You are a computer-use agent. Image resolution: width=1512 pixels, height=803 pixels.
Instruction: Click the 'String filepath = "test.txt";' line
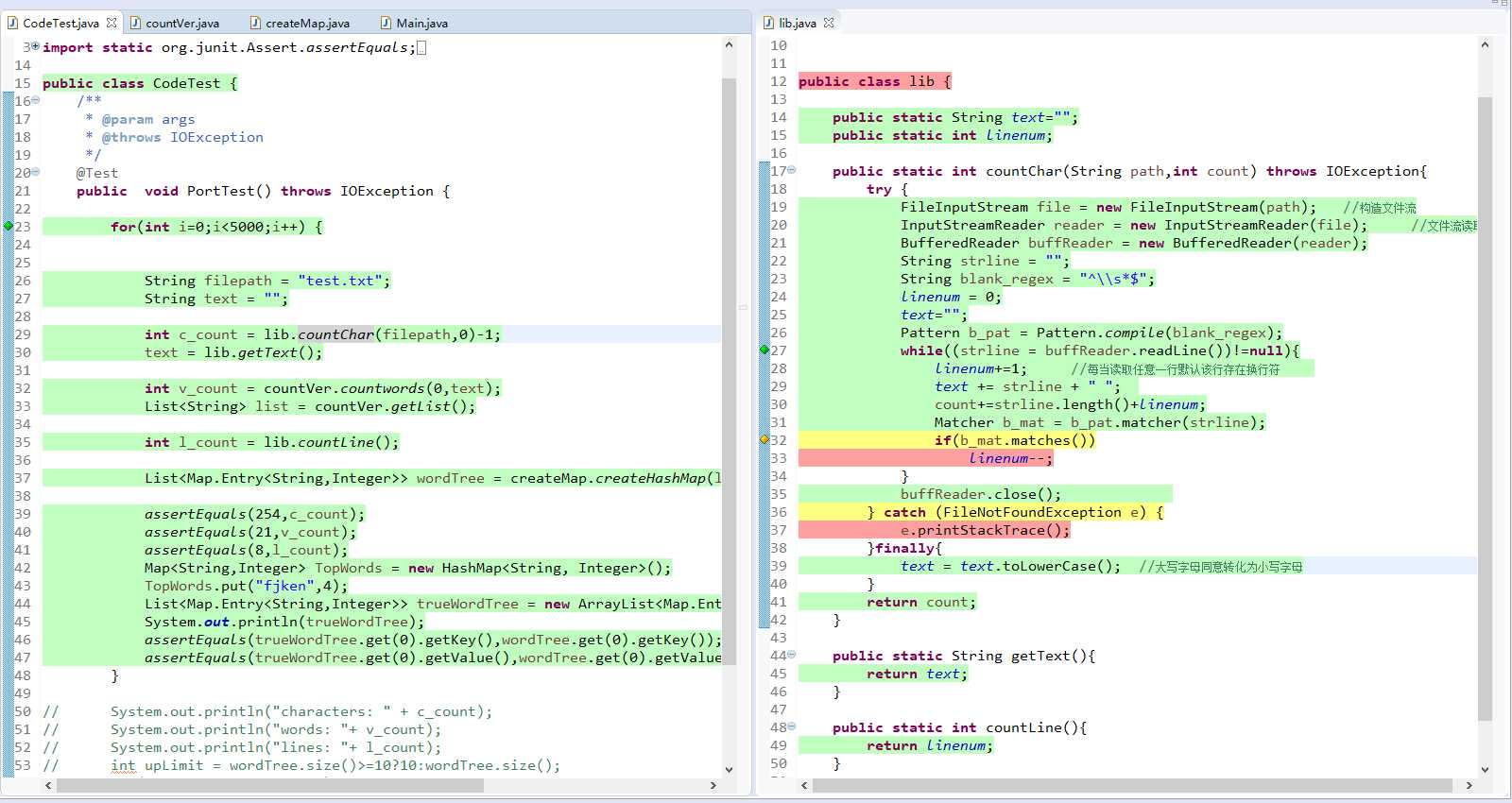pyautogui.click(x=267, y=281)
